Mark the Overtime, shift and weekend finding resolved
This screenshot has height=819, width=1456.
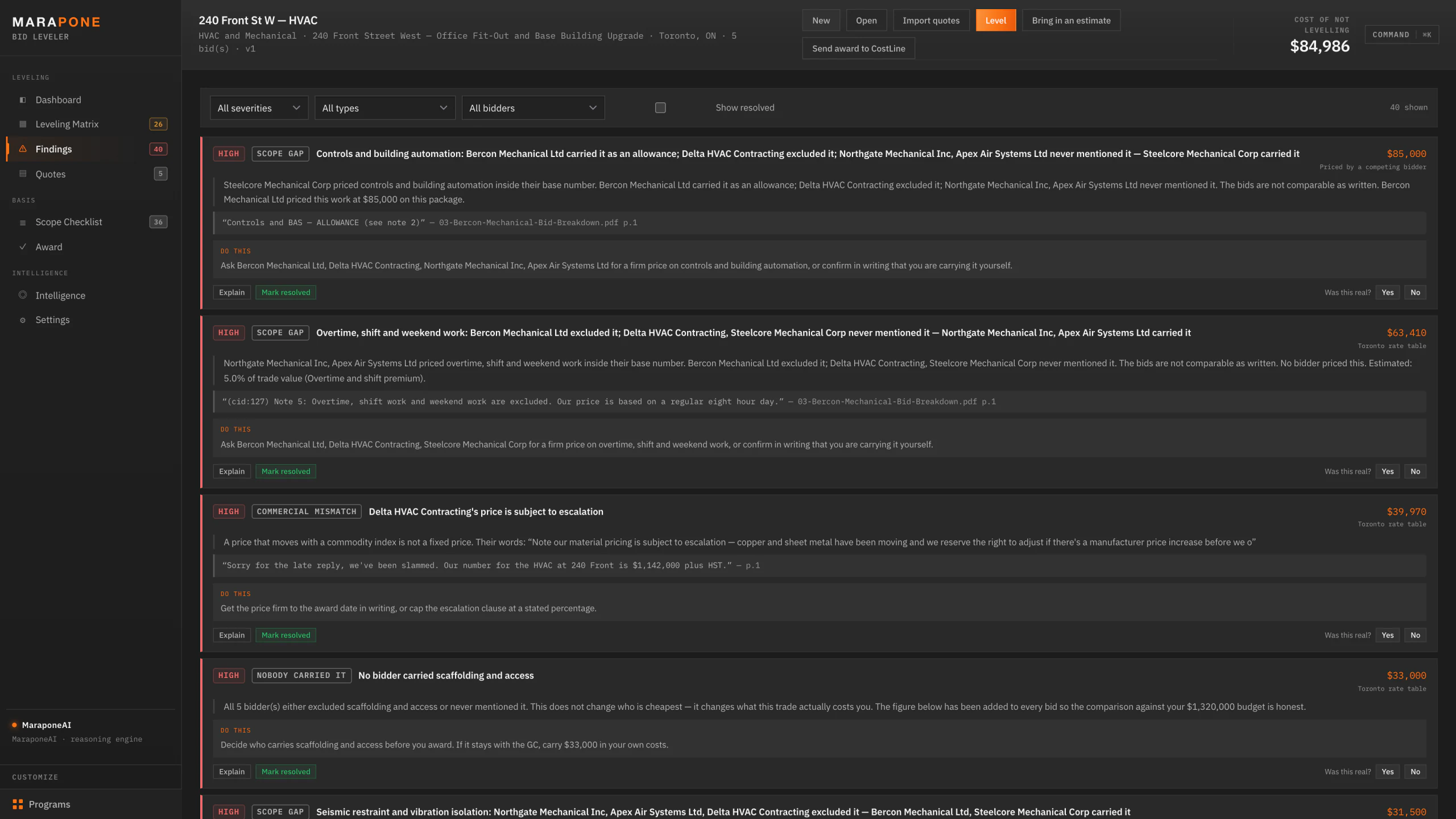(x=286, y=471)
